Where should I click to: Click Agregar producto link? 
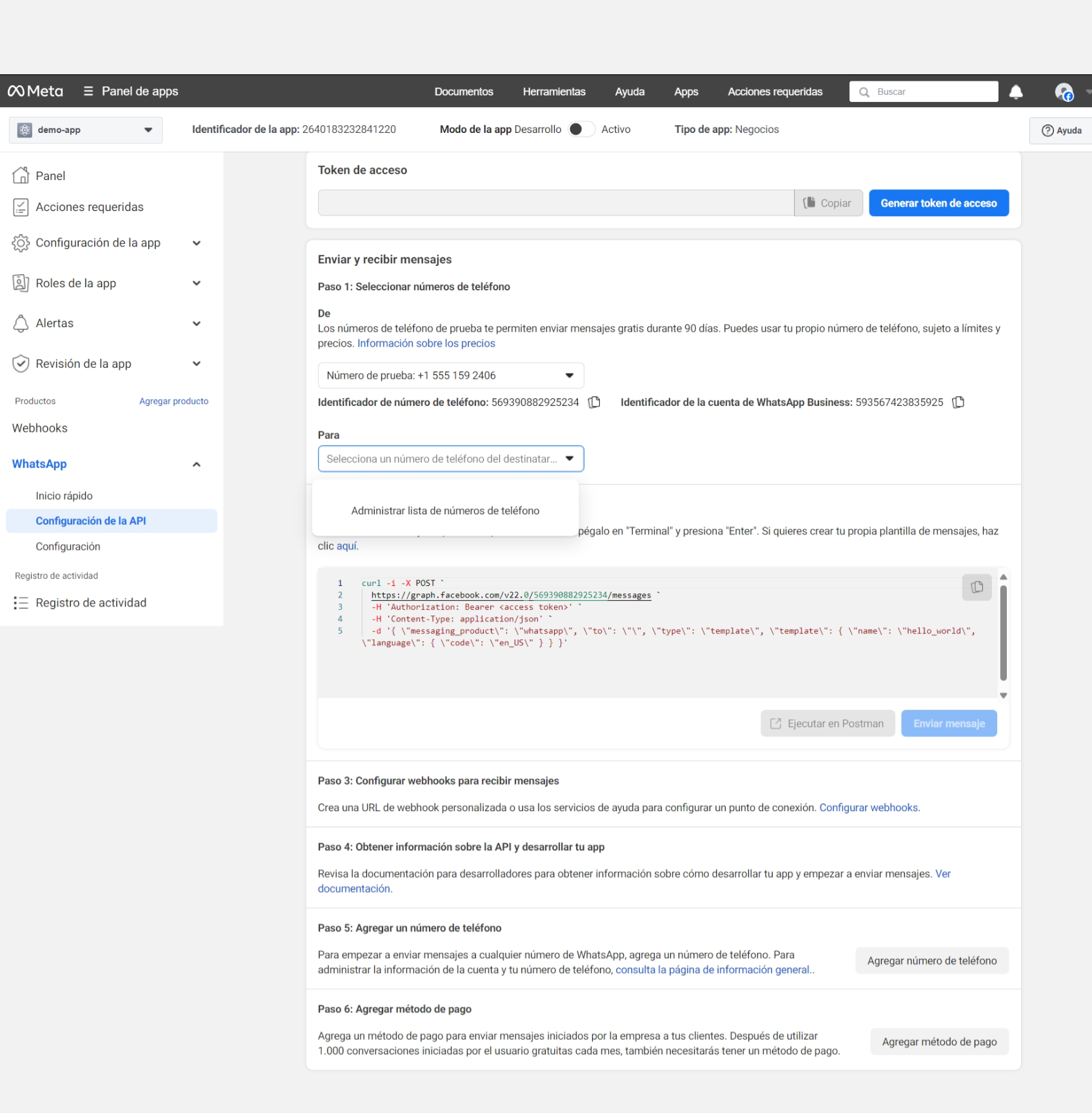tap(174, 401)
